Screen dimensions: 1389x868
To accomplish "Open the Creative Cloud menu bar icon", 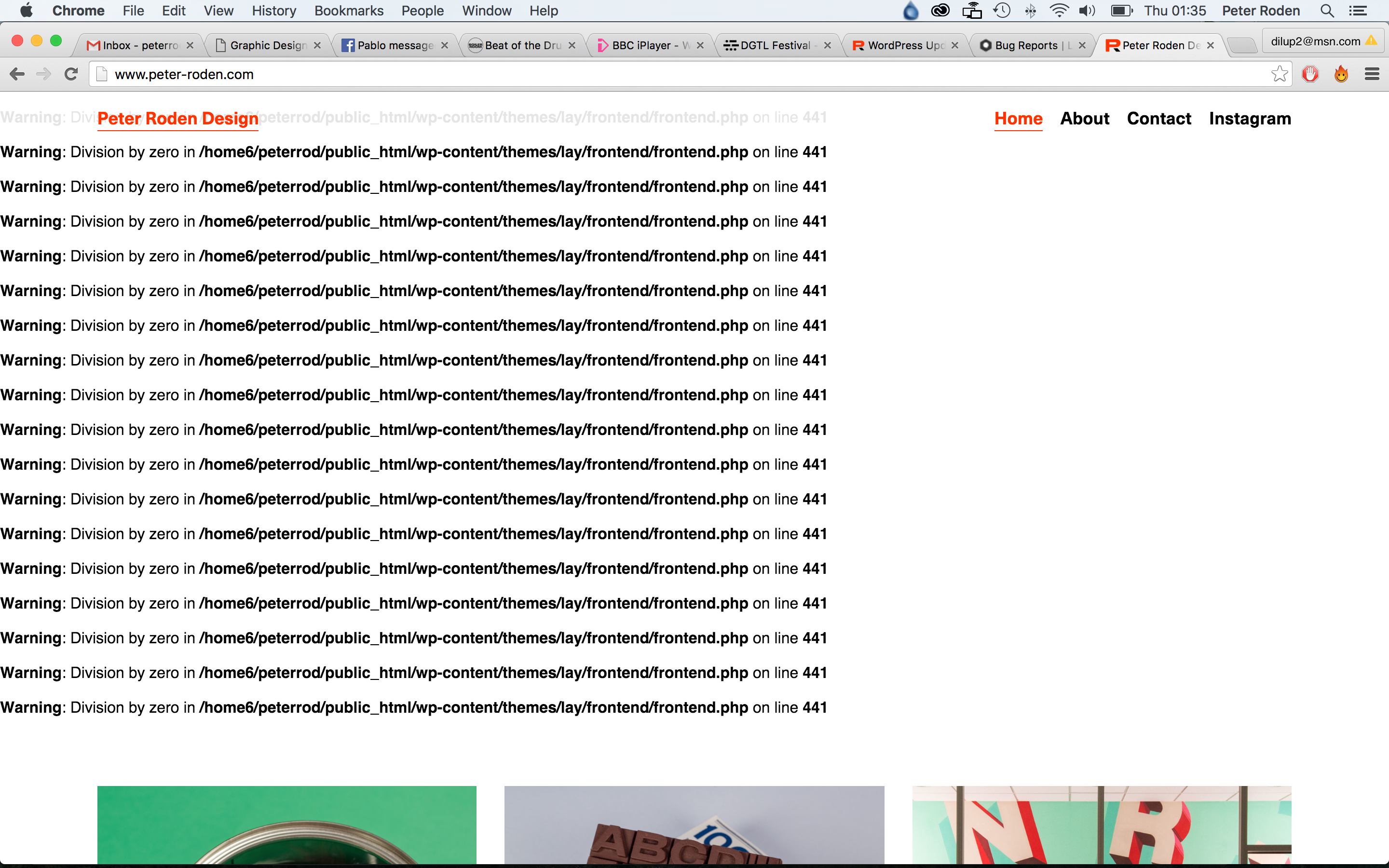I will [x=940, y=10].
